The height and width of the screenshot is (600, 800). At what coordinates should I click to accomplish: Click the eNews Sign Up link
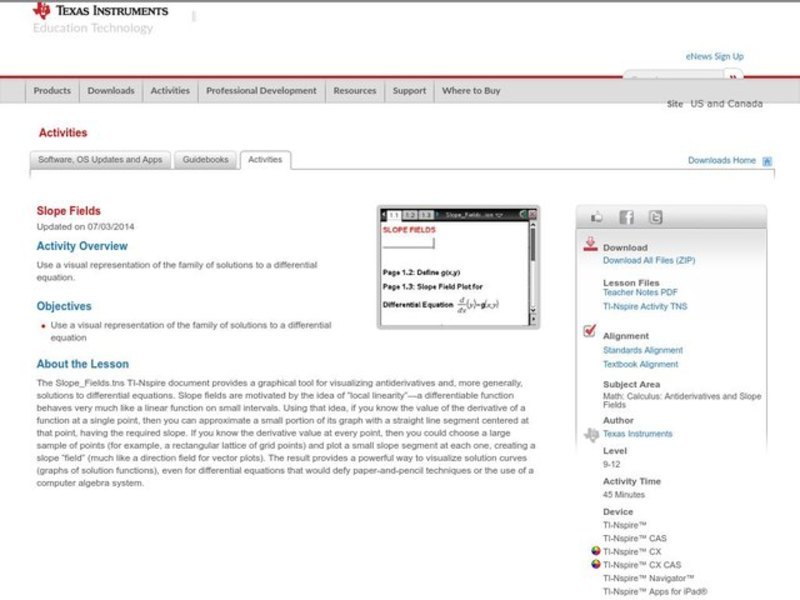coord(714,57)
